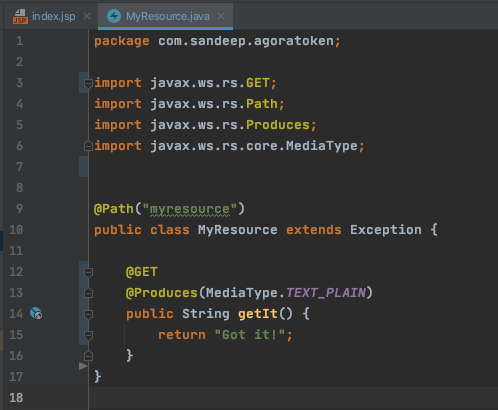The image size is (498, 410).
Task: Open the REST endpoint gutter icon on line 14
Action: click(36, 313)
